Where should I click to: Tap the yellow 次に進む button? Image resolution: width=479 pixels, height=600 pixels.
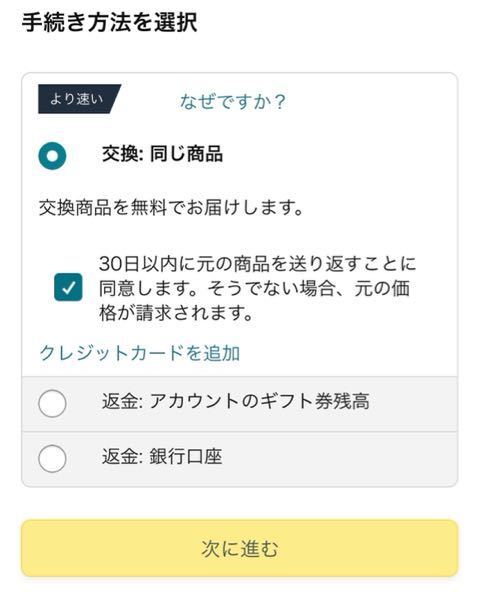pyautogui.click(x=240, y=548)
